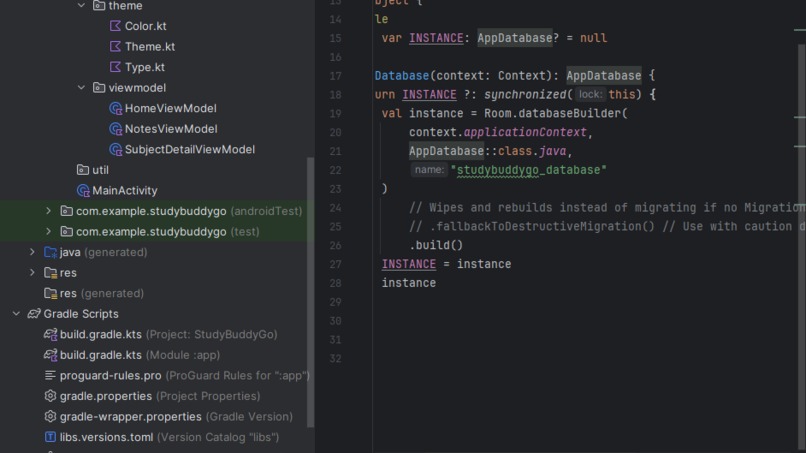Click the MainActivity class icon
The height and width of the screenshot is (453, 806).
(x=83, y=190)
